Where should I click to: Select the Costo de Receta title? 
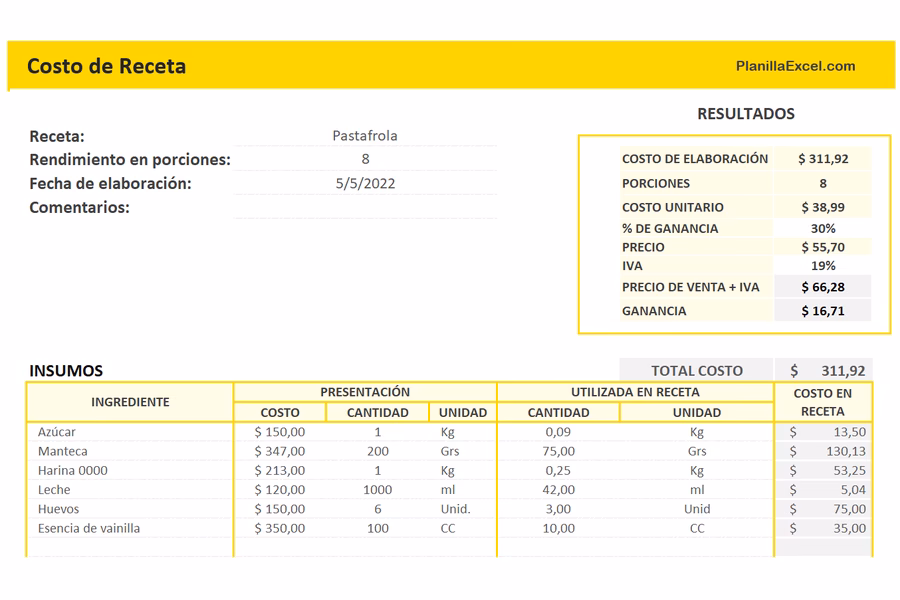coord(106,66)
